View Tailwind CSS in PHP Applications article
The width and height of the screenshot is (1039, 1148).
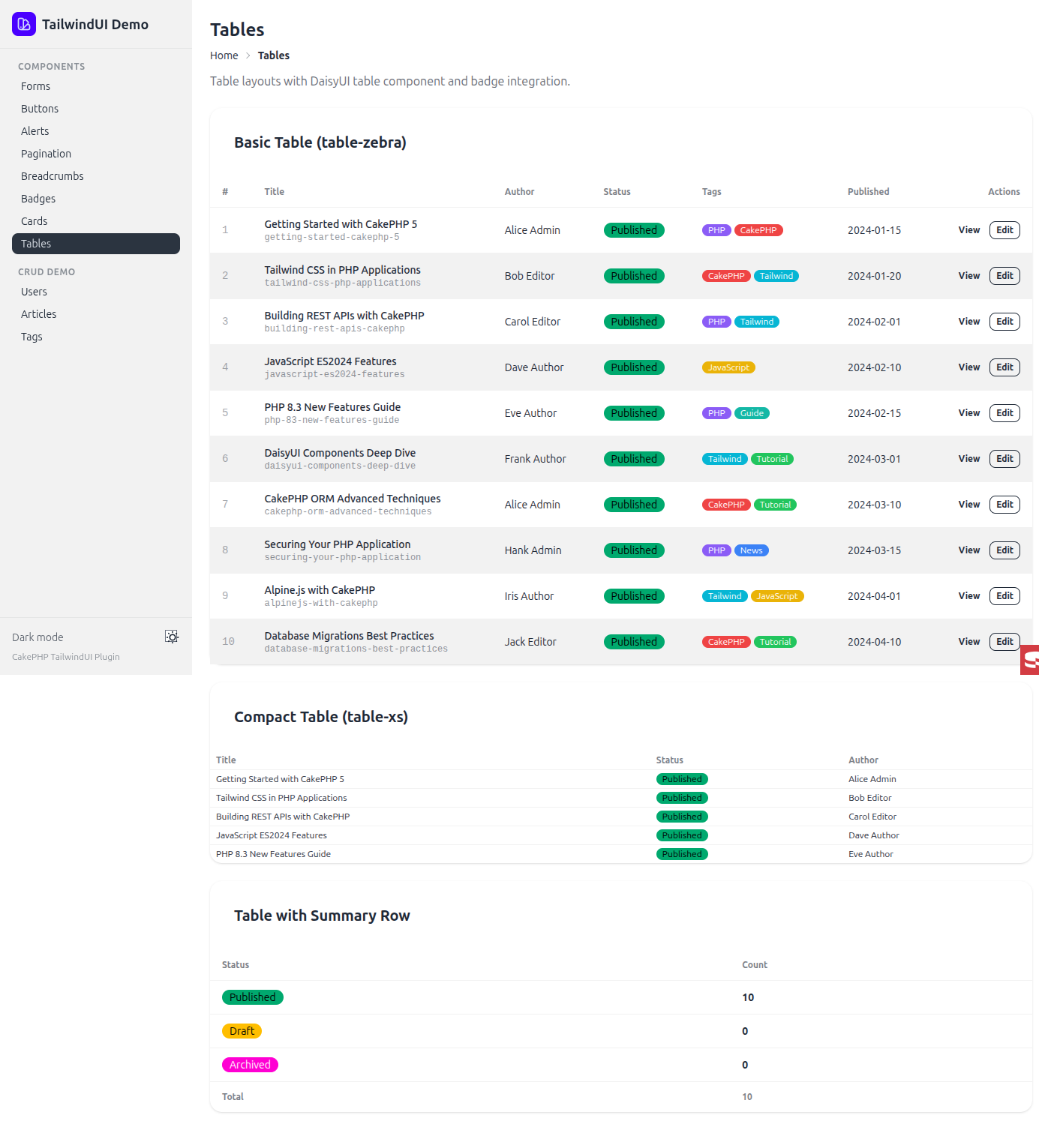coord(969,276)
